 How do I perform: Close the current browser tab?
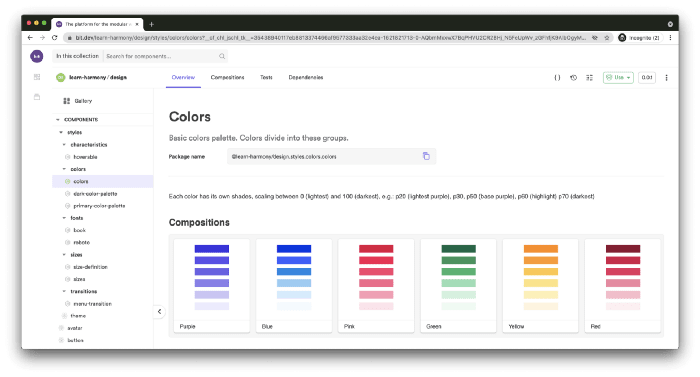coord(137,24)
